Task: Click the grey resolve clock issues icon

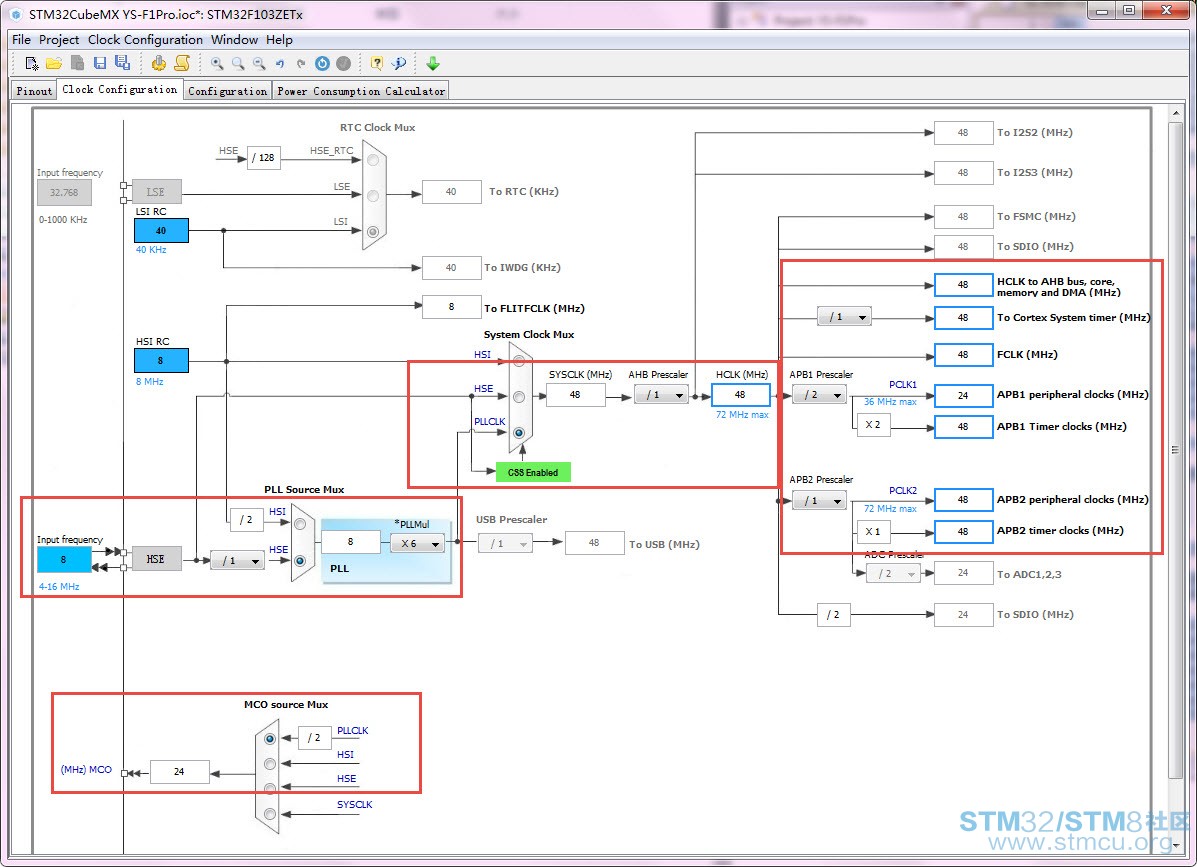Action: (x=344, y=63)
